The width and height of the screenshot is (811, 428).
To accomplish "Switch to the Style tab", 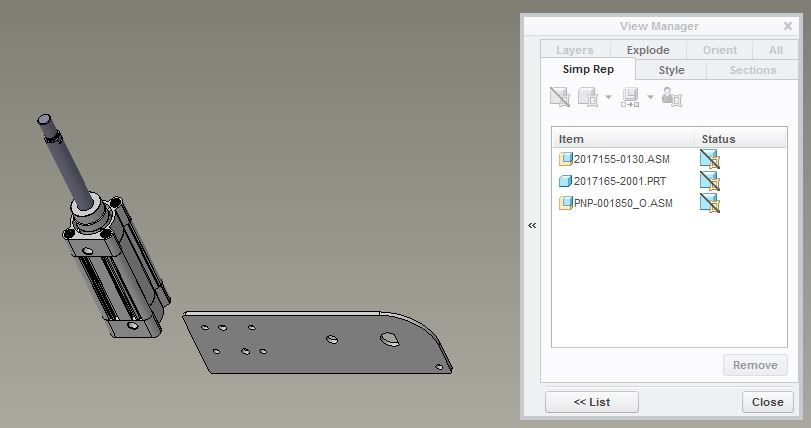I will pyautogui.click(x=671, y=70).
